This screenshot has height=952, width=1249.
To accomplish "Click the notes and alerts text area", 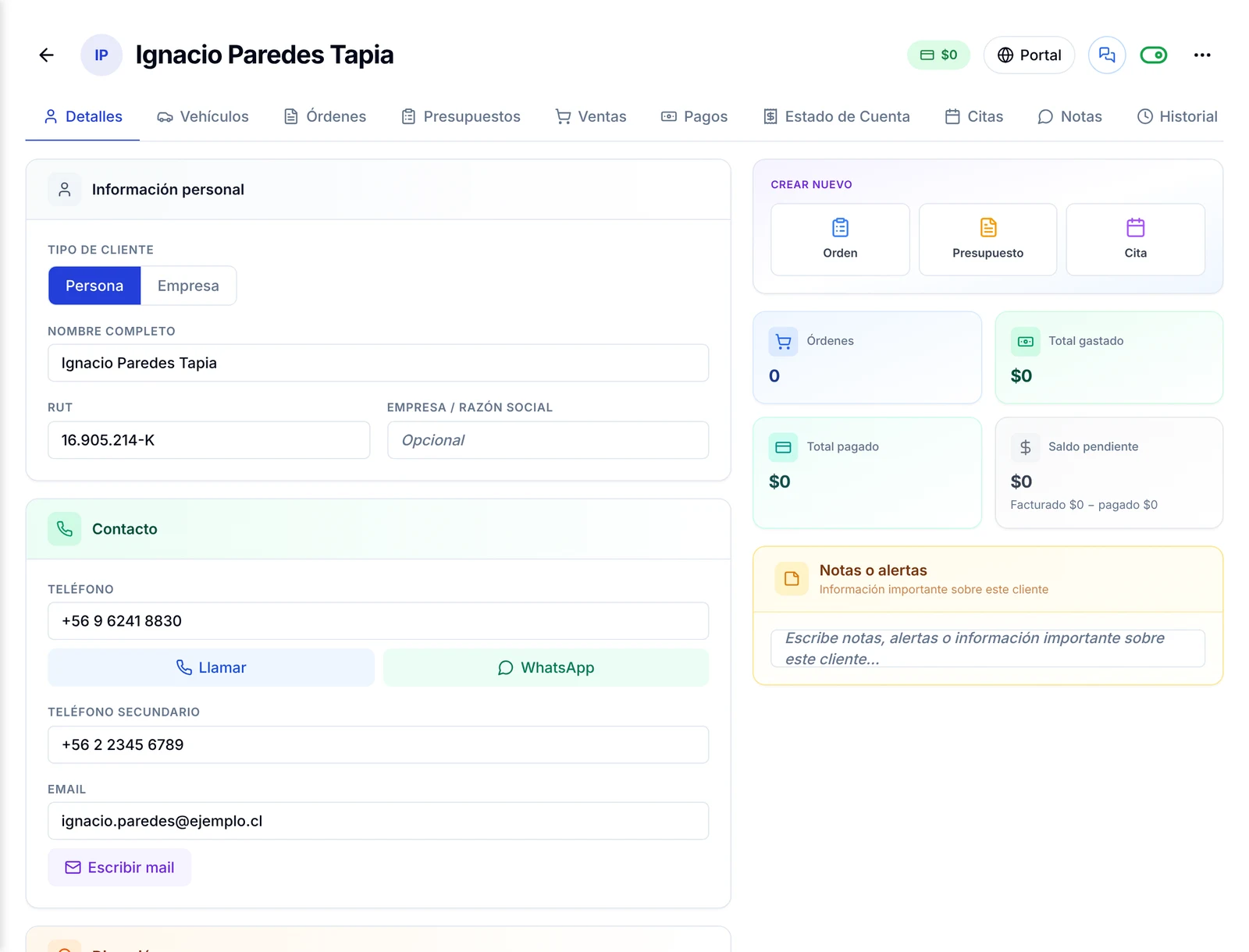I will pos(987,648).
